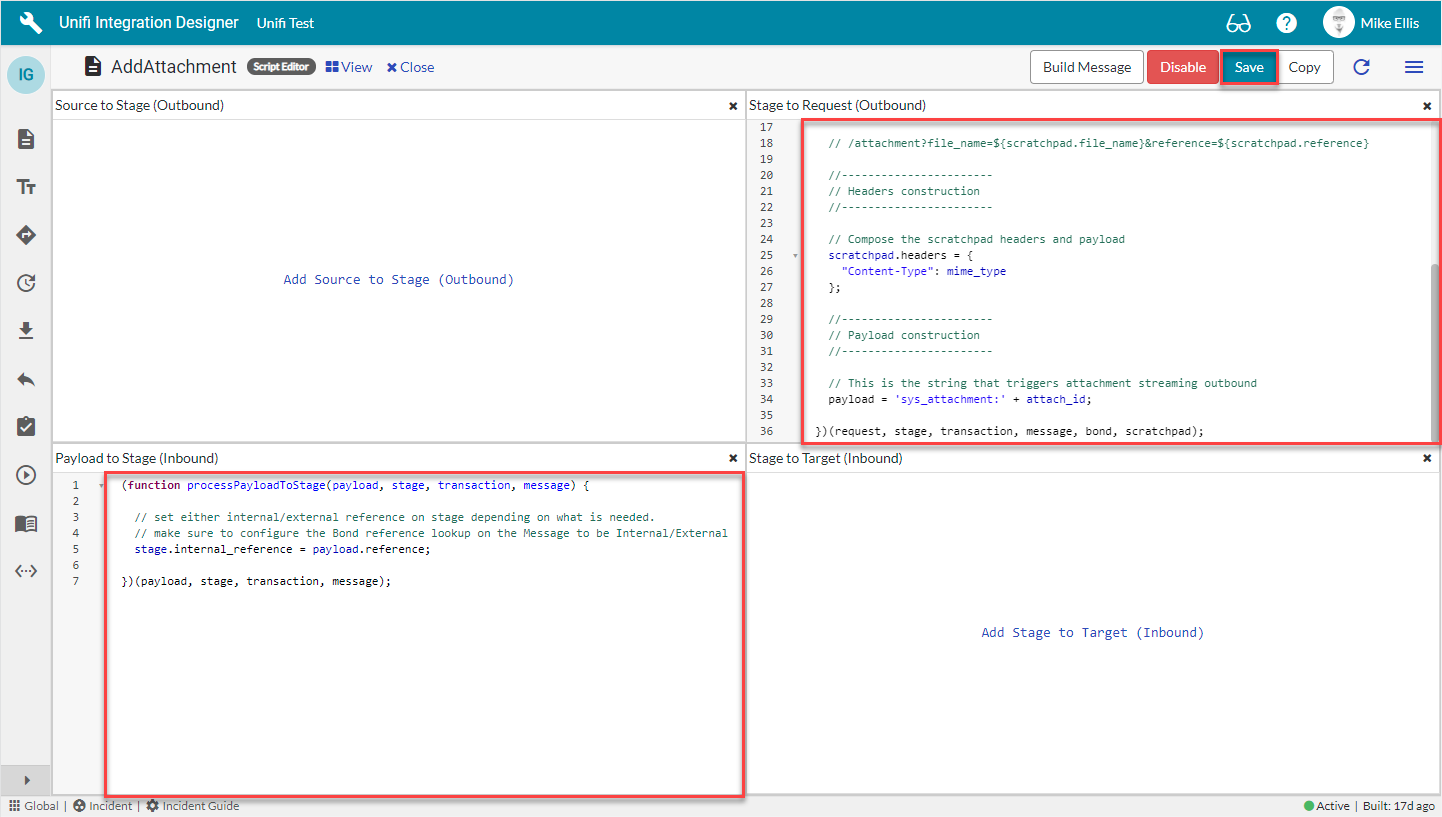Close the Stage to Request (Outbound) panel
The image size is (1442, 817).
(1427, 106)
